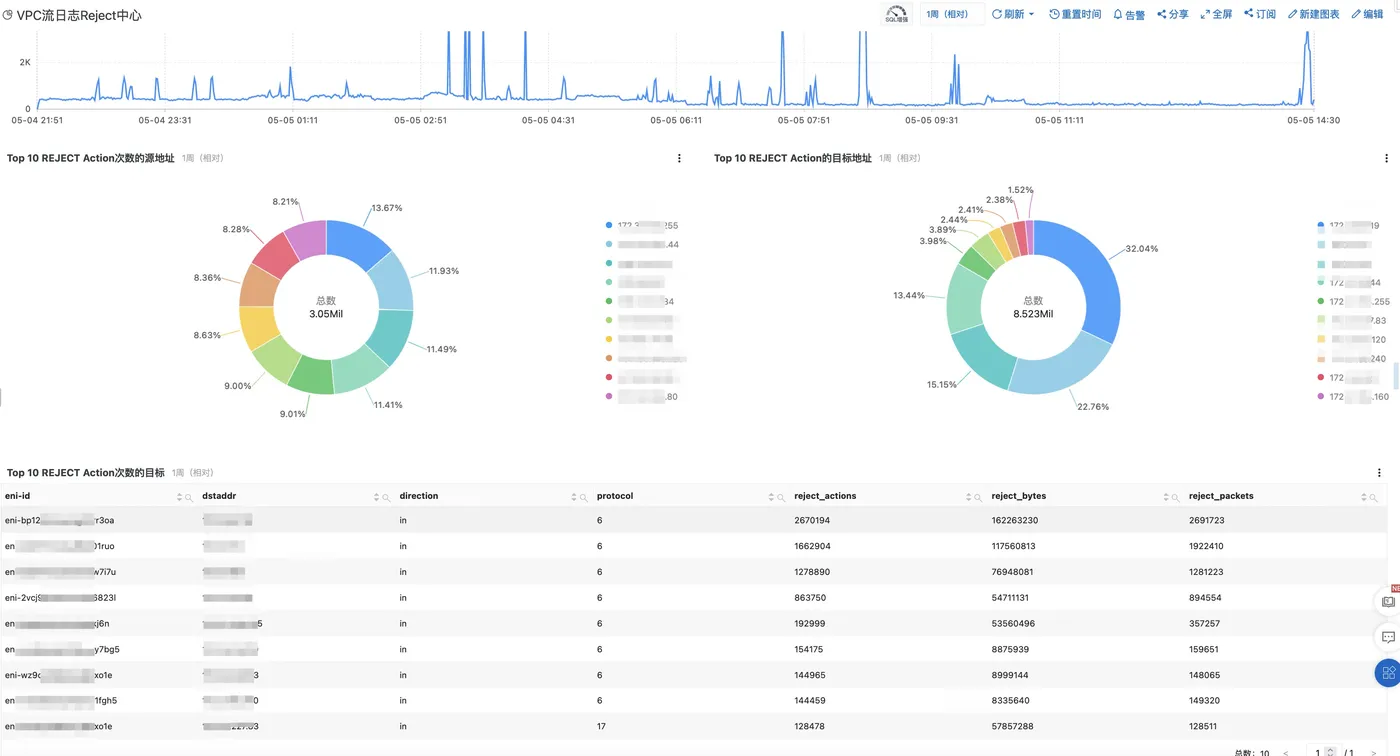Screen dimensions: 1400x756
Task: Click the 刷新 refresh button
Action: (1008, 14)
